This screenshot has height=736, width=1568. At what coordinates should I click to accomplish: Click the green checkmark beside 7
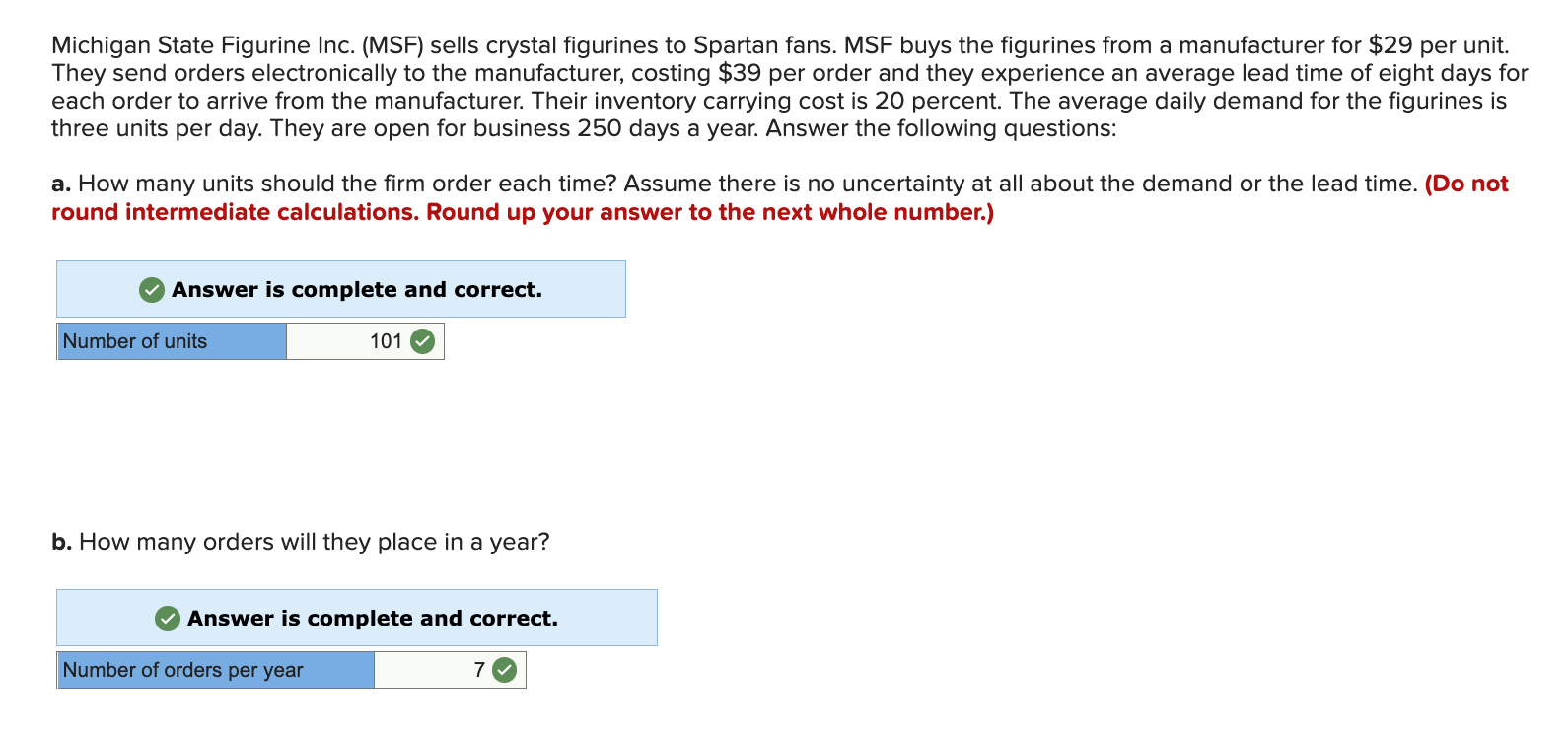(x=504, y=670)
